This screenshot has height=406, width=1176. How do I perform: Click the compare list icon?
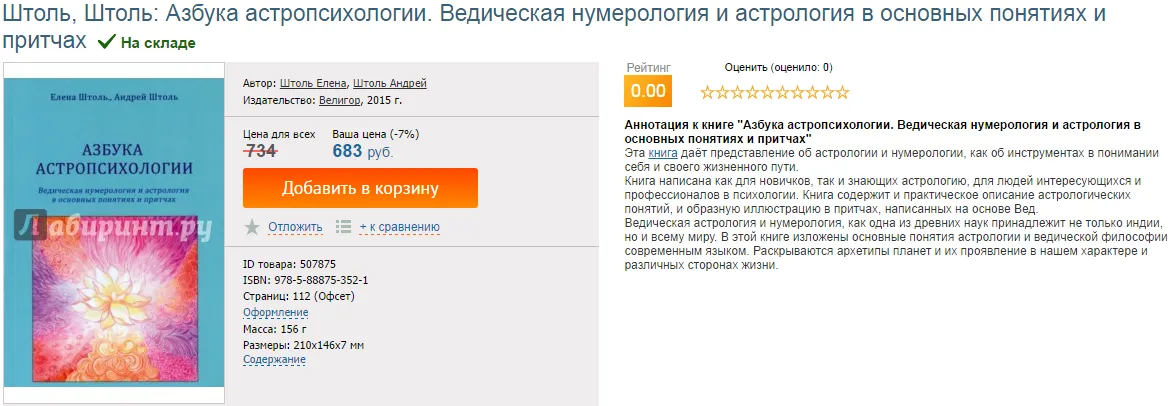pos(344,227)
